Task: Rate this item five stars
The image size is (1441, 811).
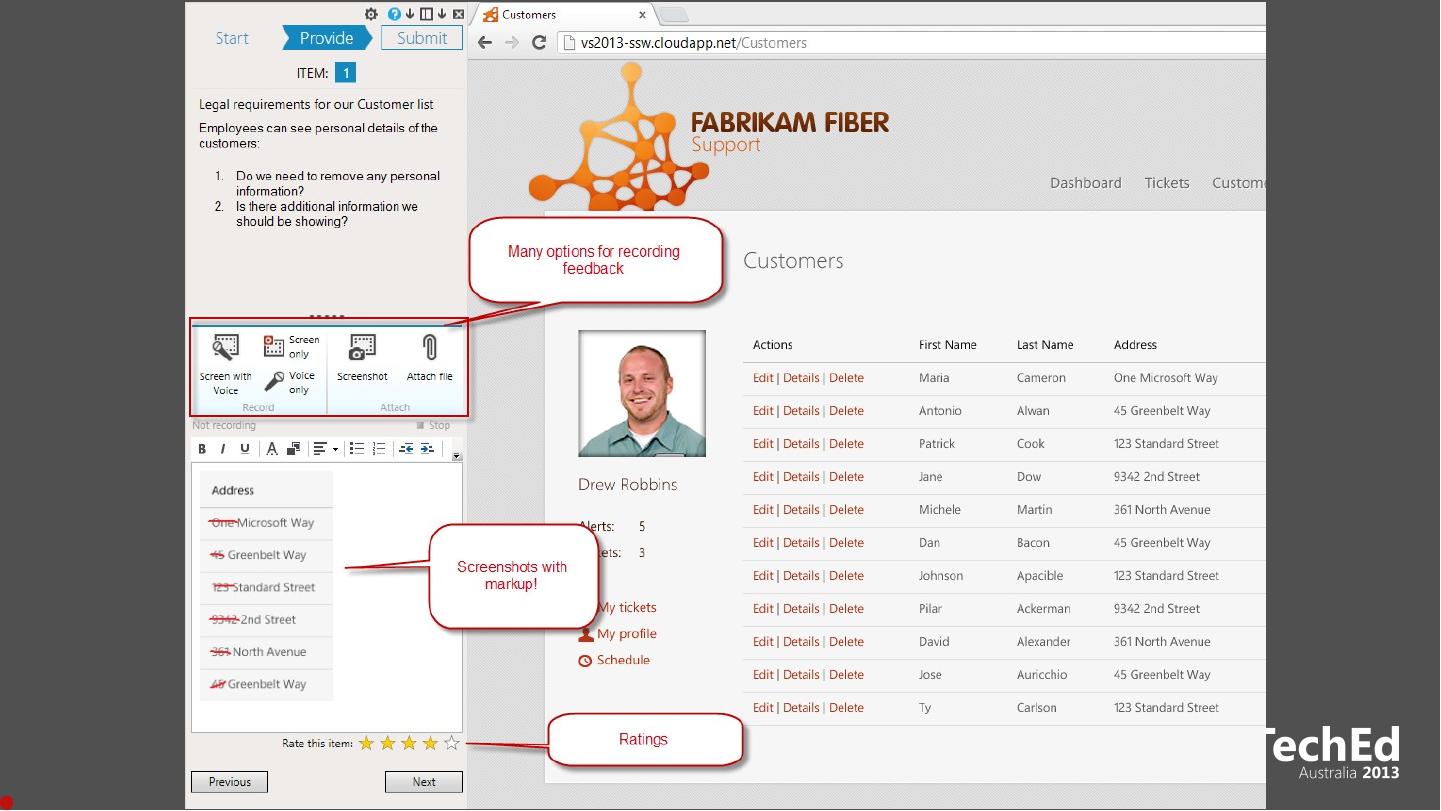Action: point(452,743)
